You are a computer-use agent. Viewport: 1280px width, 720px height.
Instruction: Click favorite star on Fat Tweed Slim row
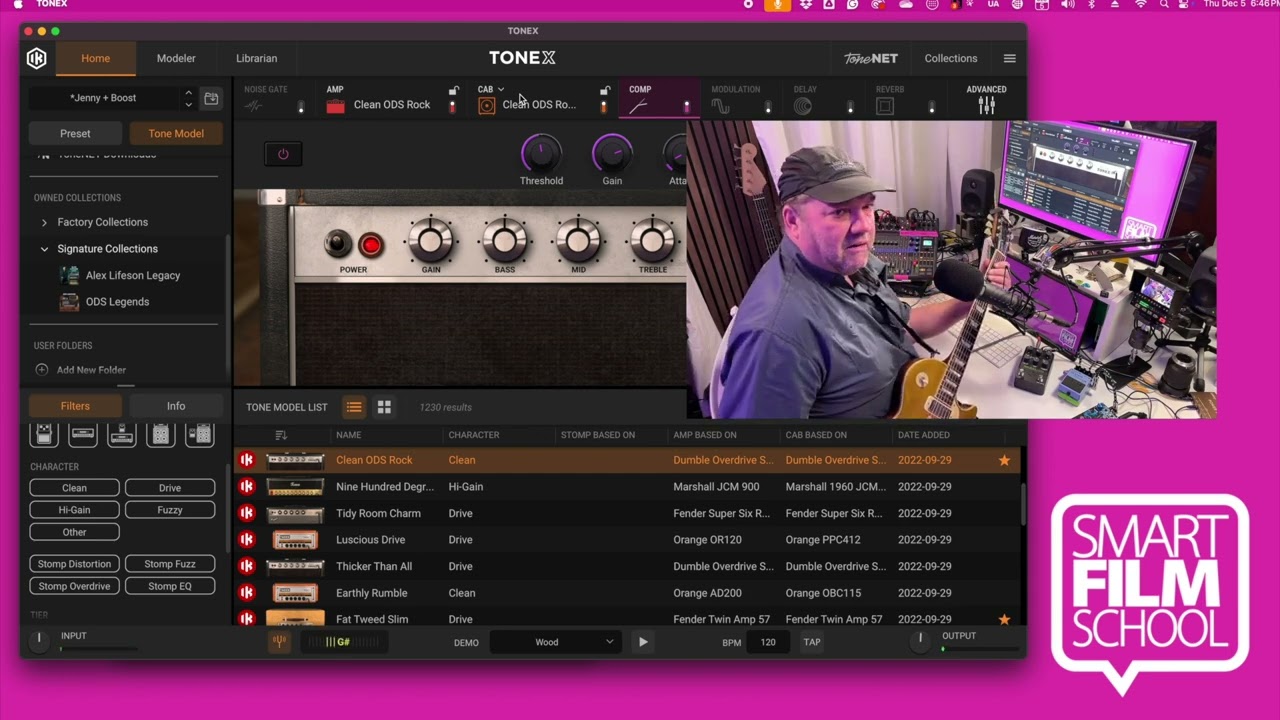[x=1004, y=619]
